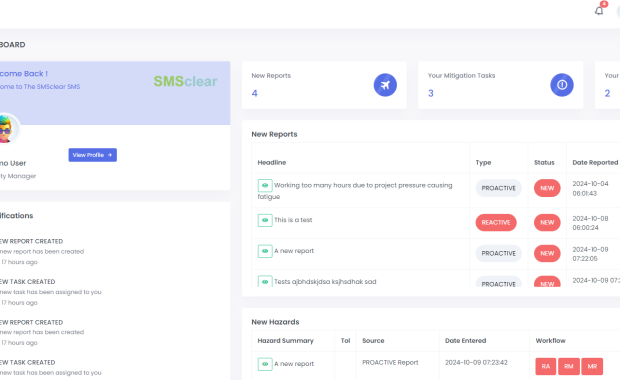Click date '2024-10-08 06:00:24'
Screen dimensions: 620x380
click(x=590, y=223)
